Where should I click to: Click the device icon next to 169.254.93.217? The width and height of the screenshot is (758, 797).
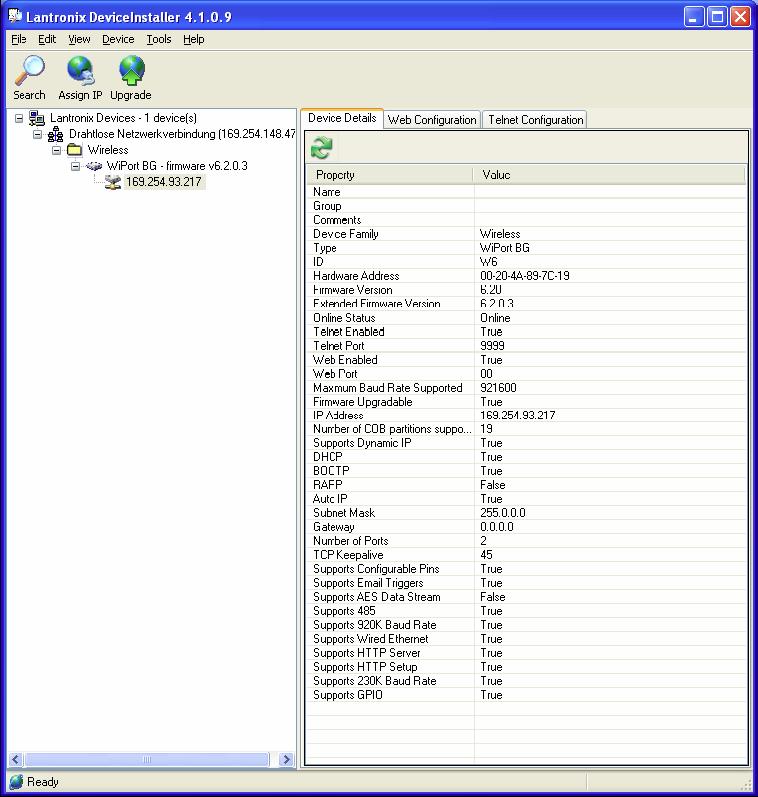click(112, 182)
